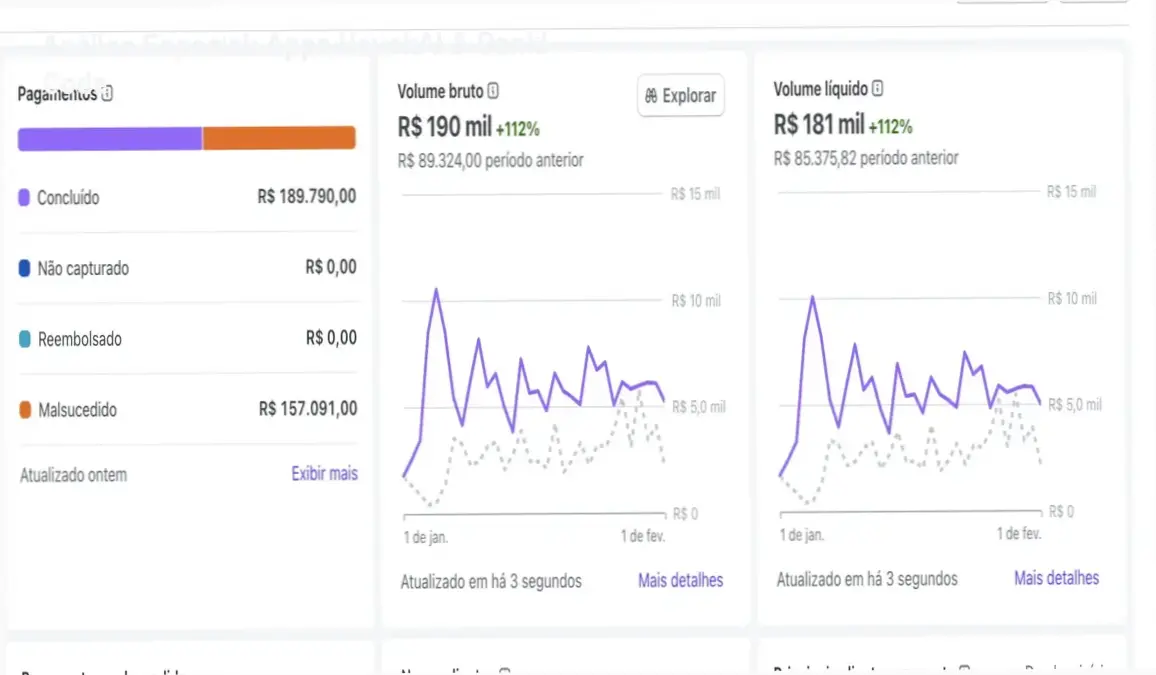
Task: Click the R$ 10 mil axis label in Volume bruto
Action: point(696,301)
